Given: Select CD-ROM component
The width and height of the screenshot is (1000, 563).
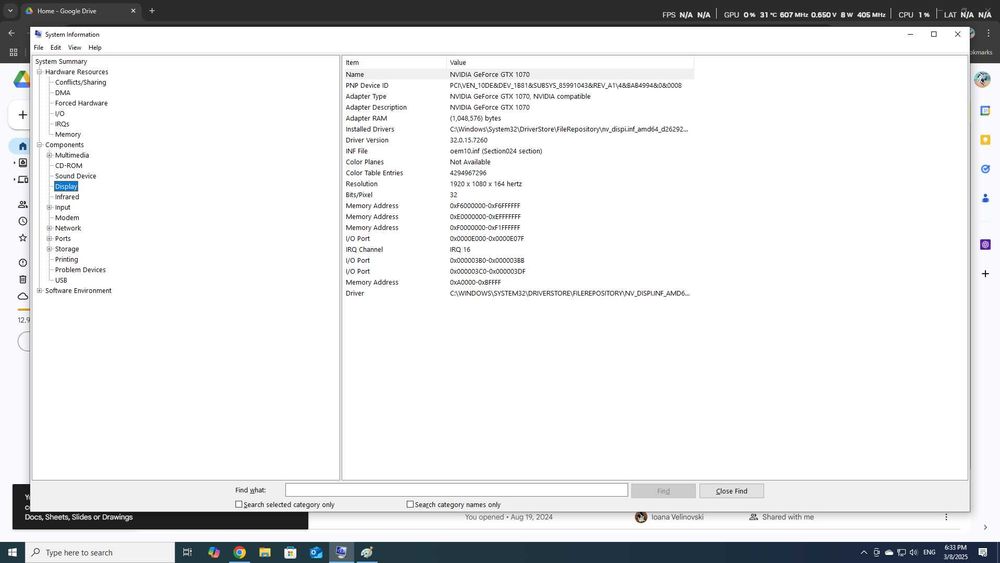Looking at the screenshot, I should (68, 166).
